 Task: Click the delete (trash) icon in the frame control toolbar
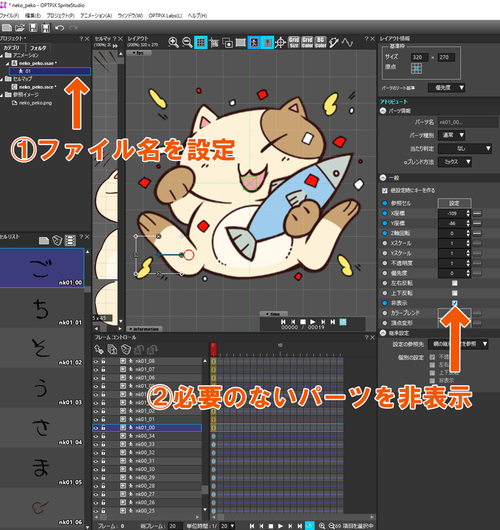point(125,349)
